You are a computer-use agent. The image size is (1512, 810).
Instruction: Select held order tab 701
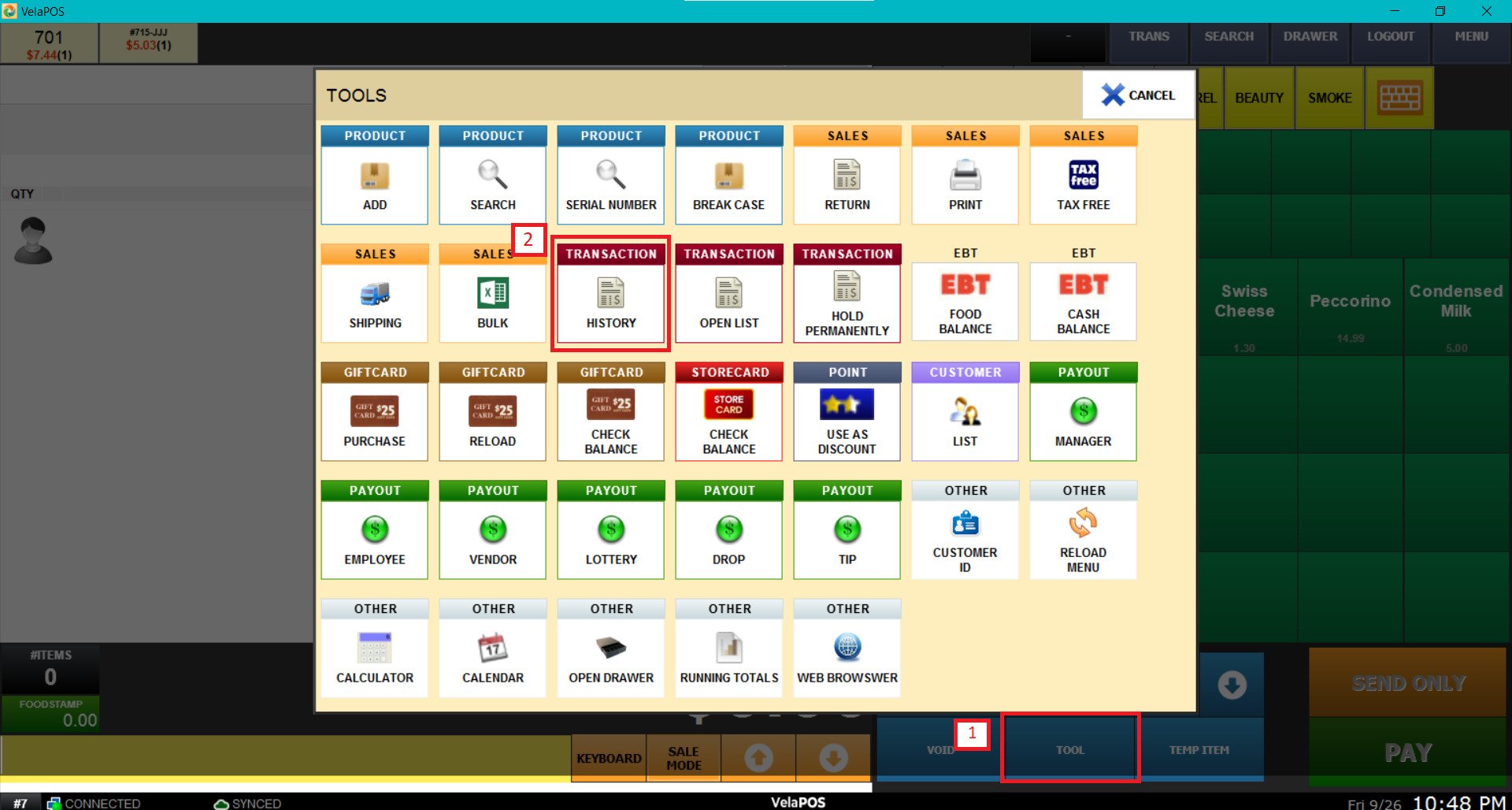click(x=49, y=44)
